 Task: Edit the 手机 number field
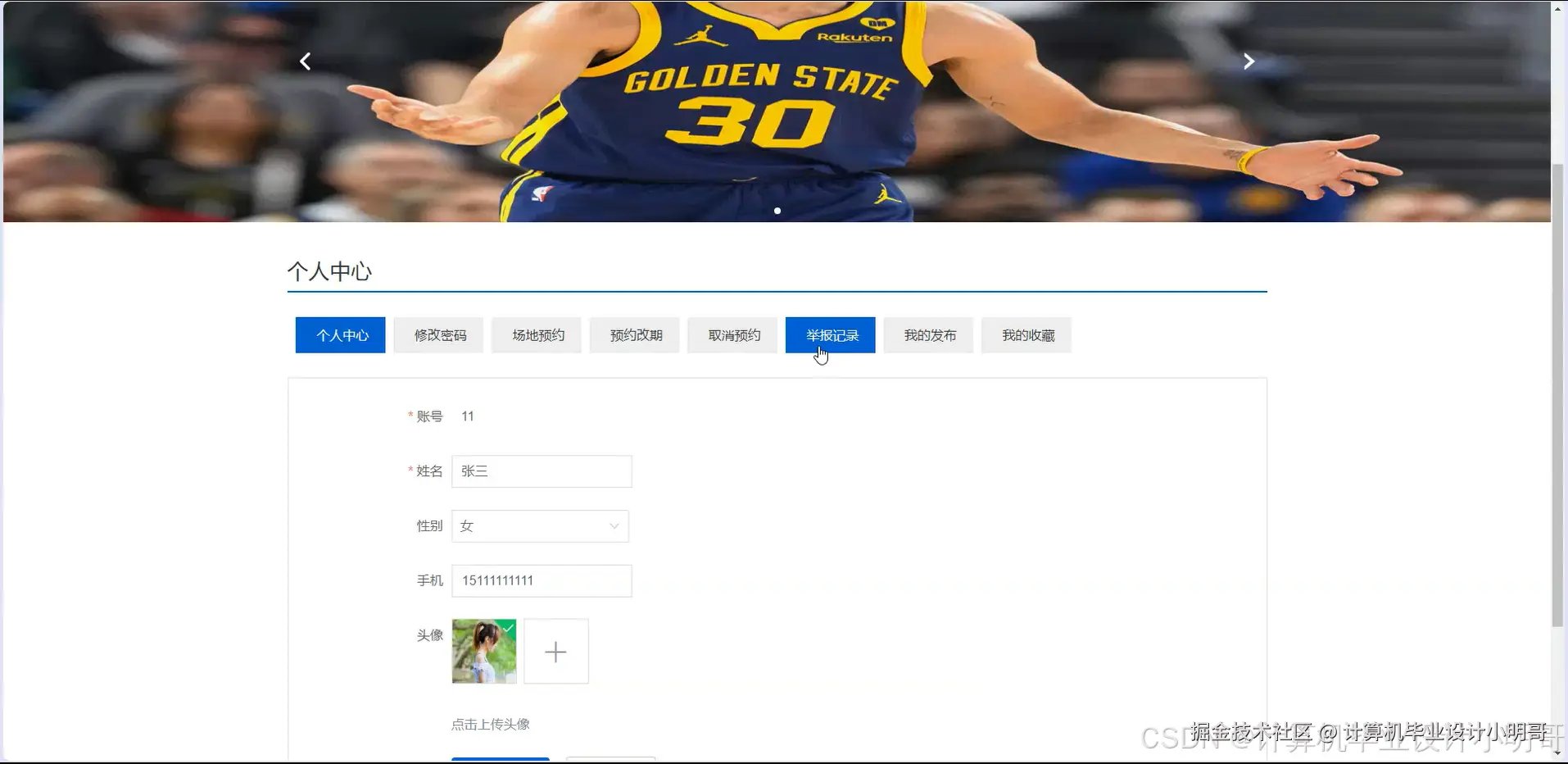(x=542, y=581)
